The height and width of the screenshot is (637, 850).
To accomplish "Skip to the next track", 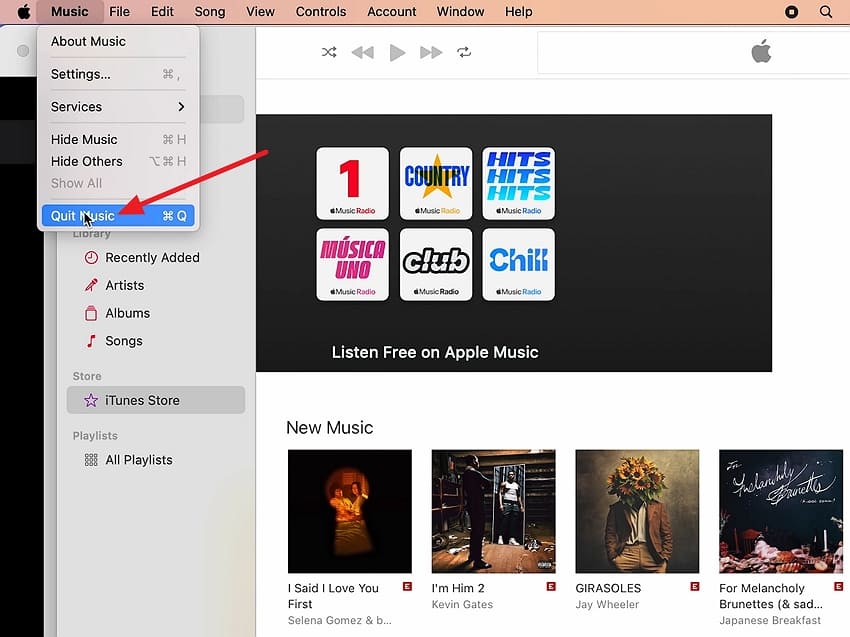I will 431,53.
